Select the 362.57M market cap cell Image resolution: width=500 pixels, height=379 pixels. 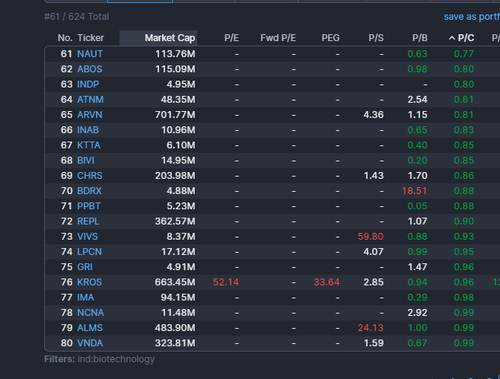point(175,221)
